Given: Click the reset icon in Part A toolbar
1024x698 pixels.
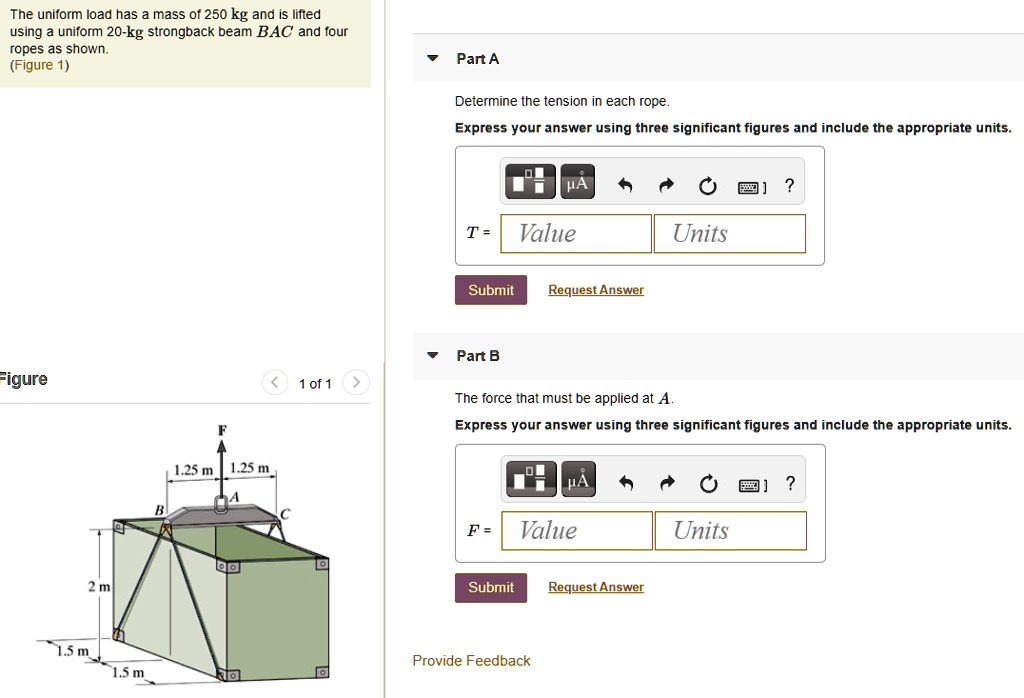Looking at the screenshot, I should click(x=708, y=186).
